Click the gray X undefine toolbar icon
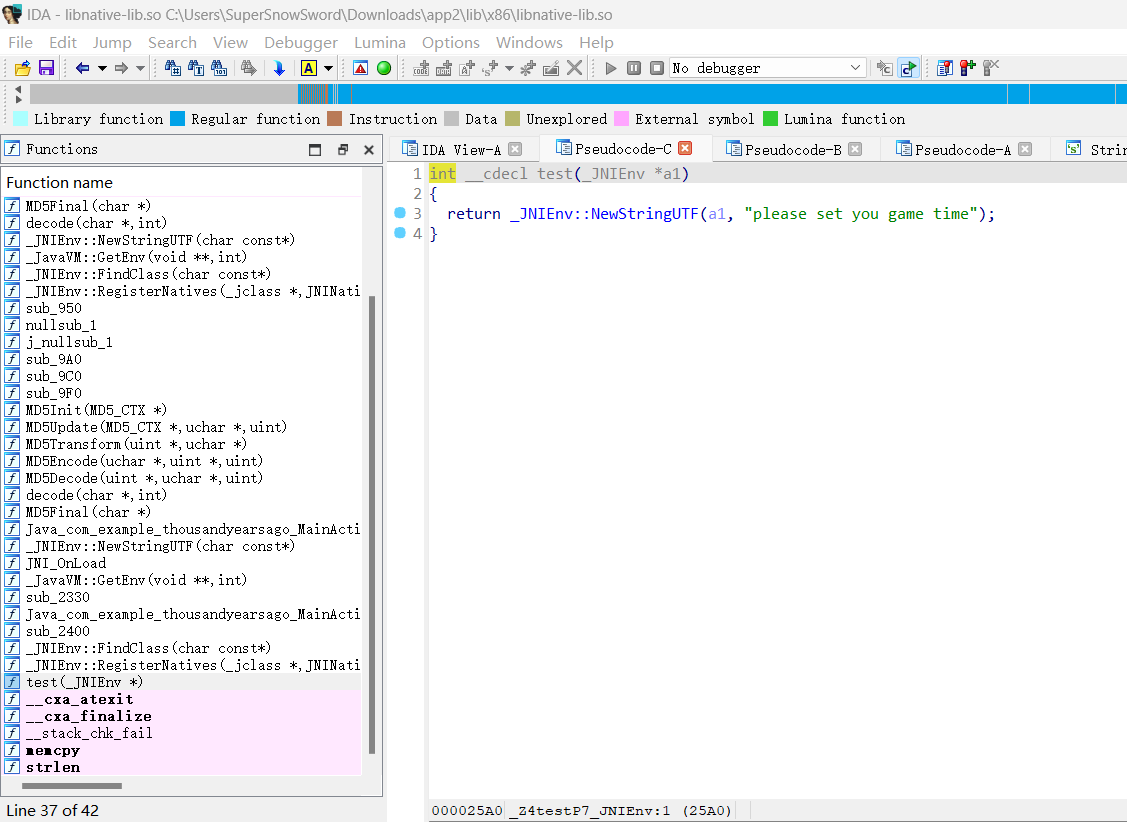 click(574, 68)
